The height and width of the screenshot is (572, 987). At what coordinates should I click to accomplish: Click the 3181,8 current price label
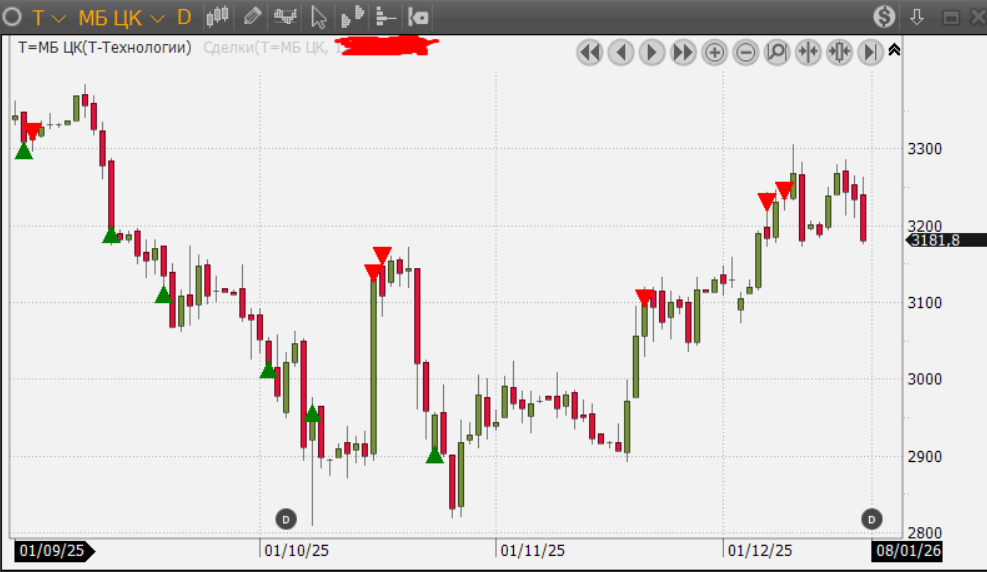[939, 240]
